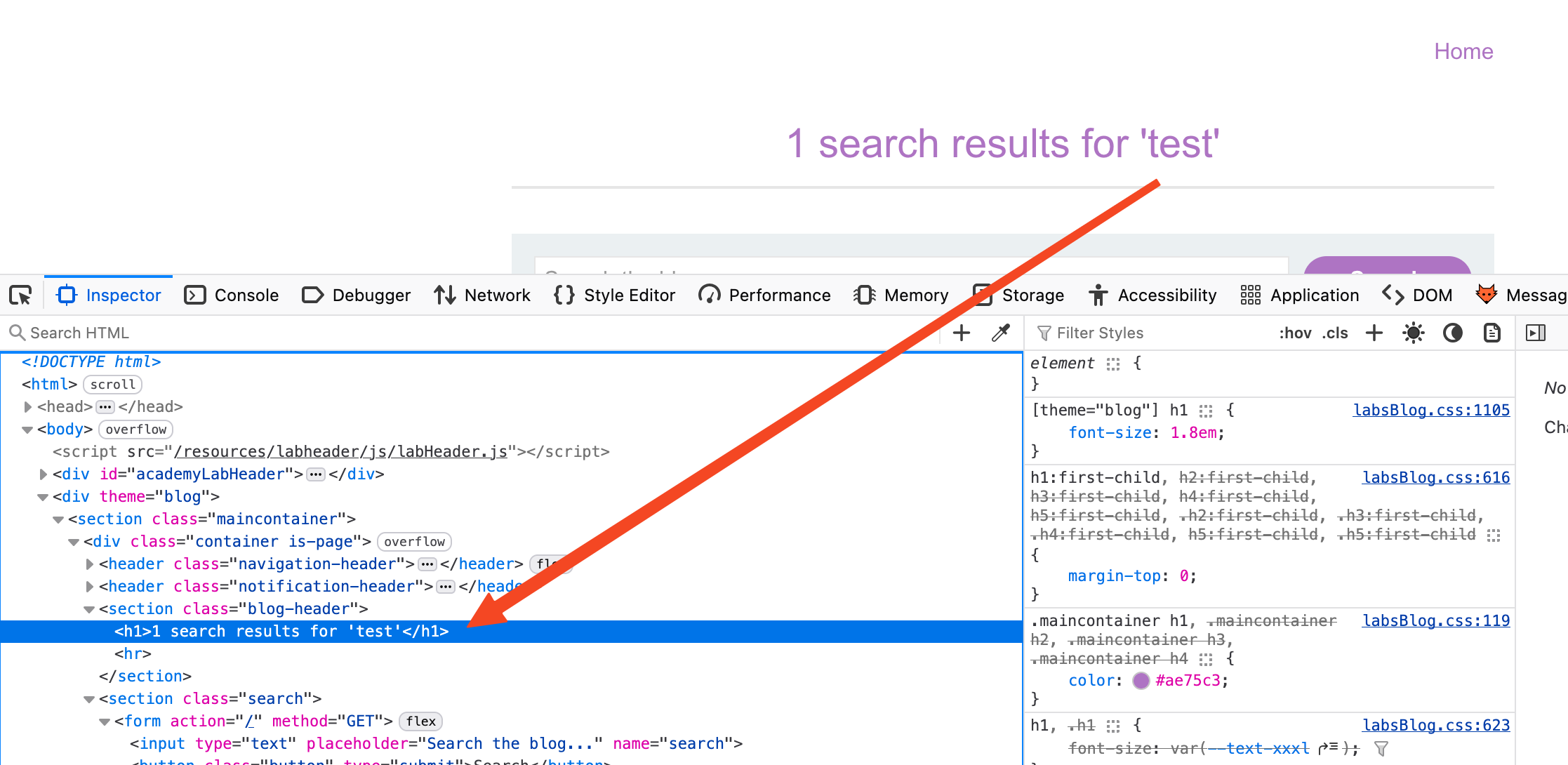Click the create new node plus icon
Image resolution: width=1568 pixels, height=765 pixels.
point(962,333)
